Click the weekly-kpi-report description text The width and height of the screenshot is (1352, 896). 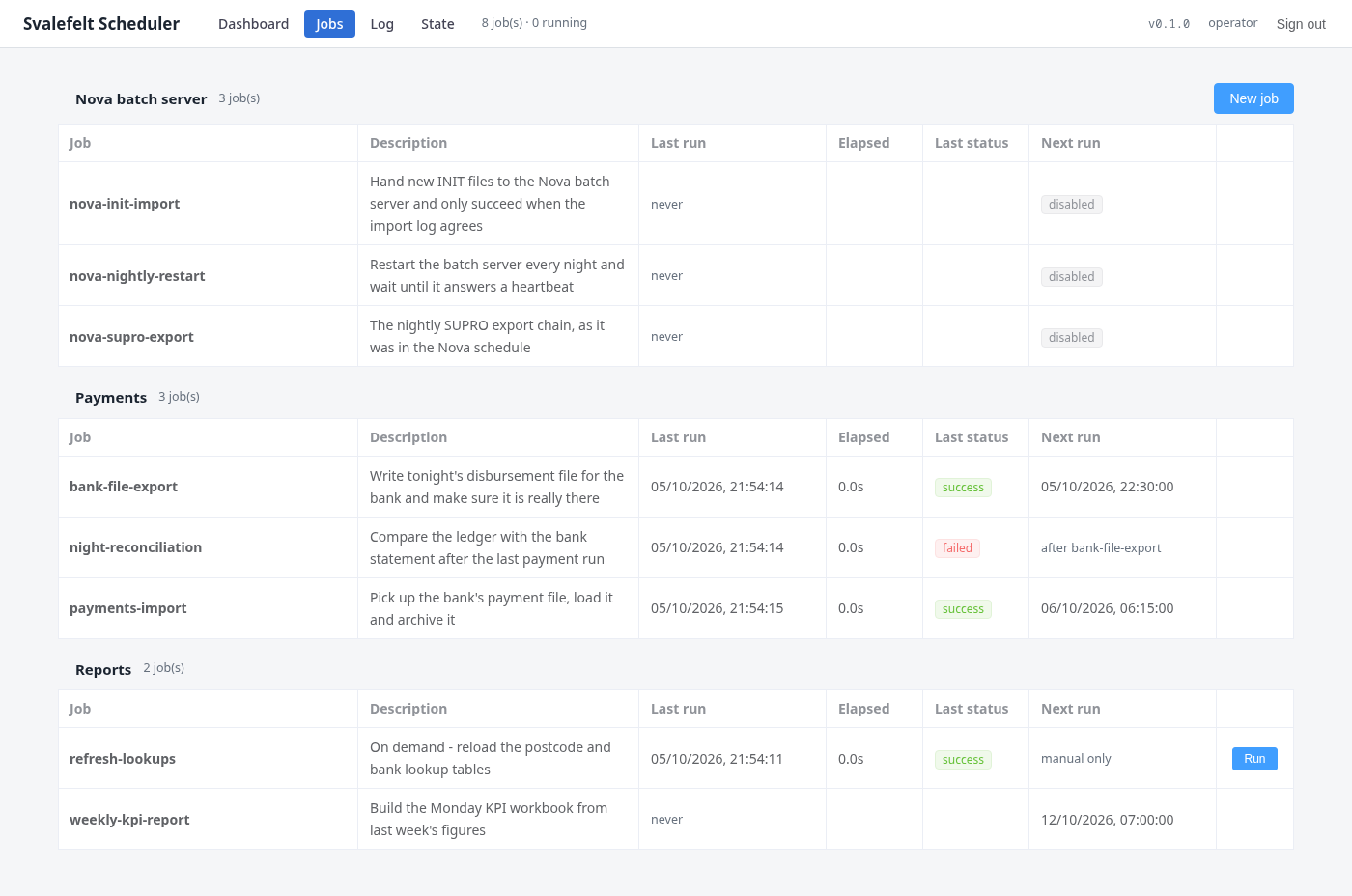click(x=489, y=820)
